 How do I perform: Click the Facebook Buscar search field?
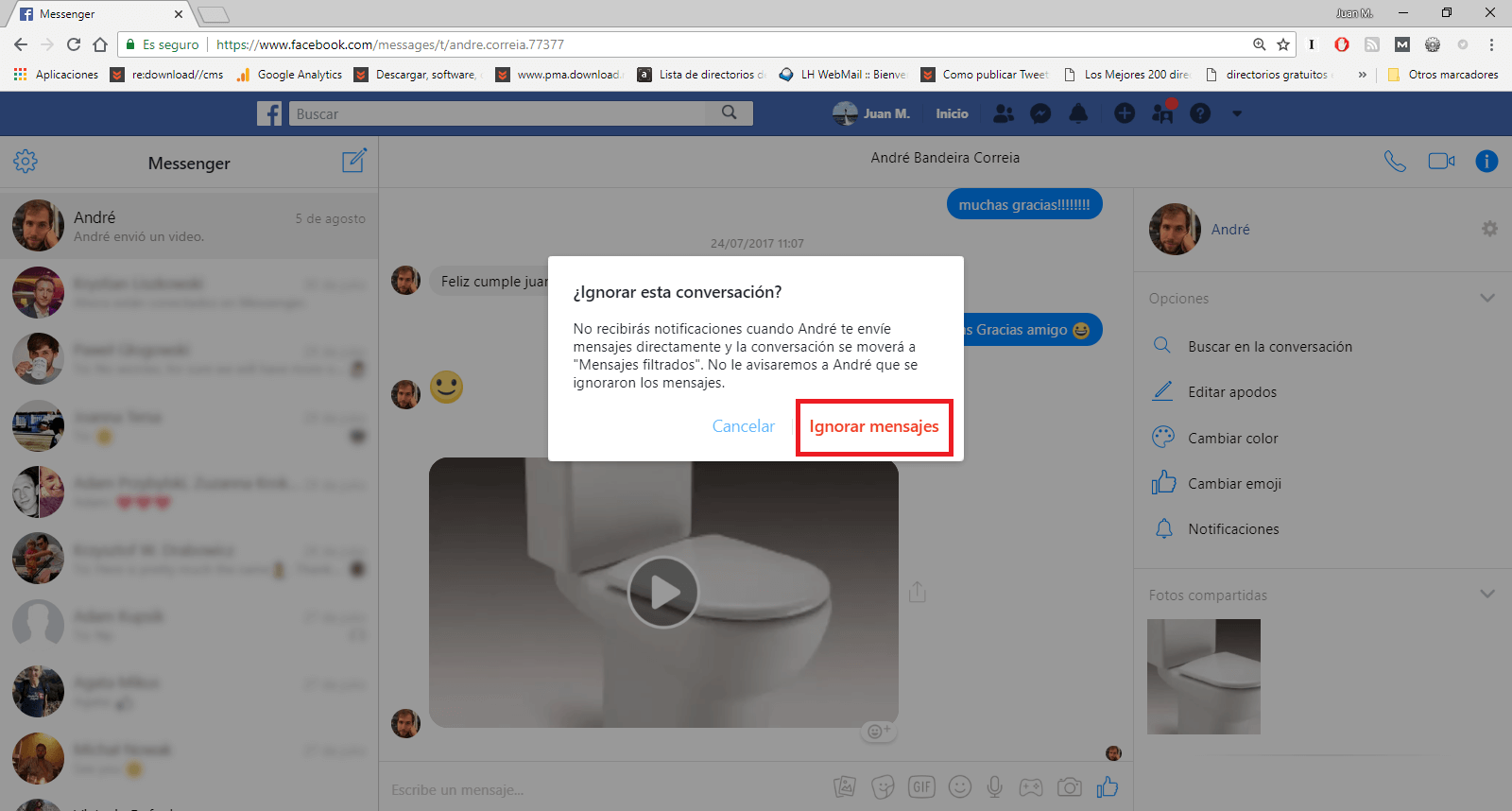[497, 113]
